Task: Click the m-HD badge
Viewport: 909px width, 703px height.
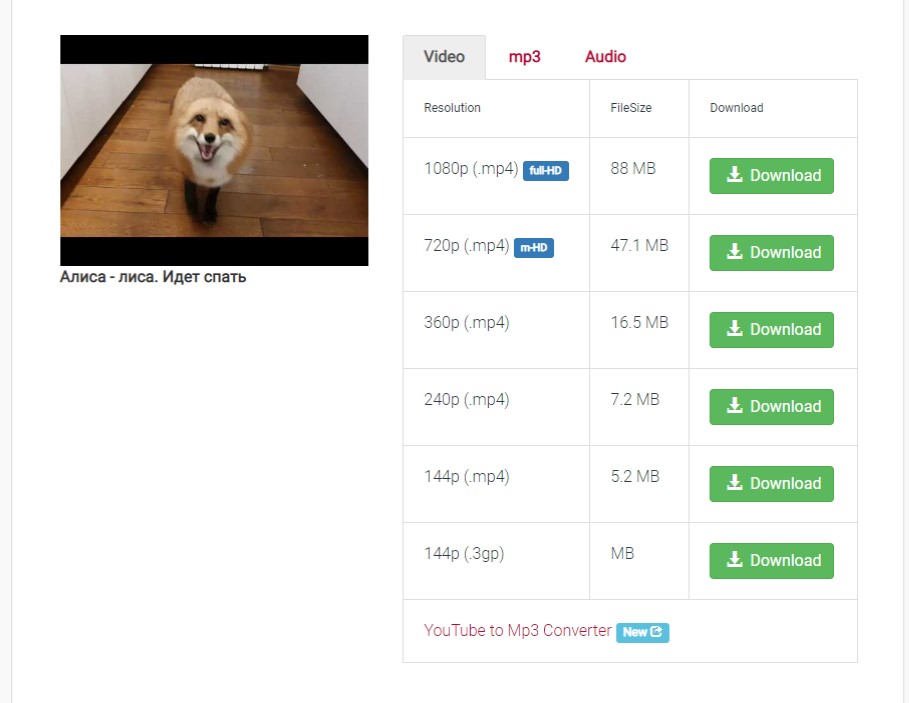Action: tap(534, 248)
